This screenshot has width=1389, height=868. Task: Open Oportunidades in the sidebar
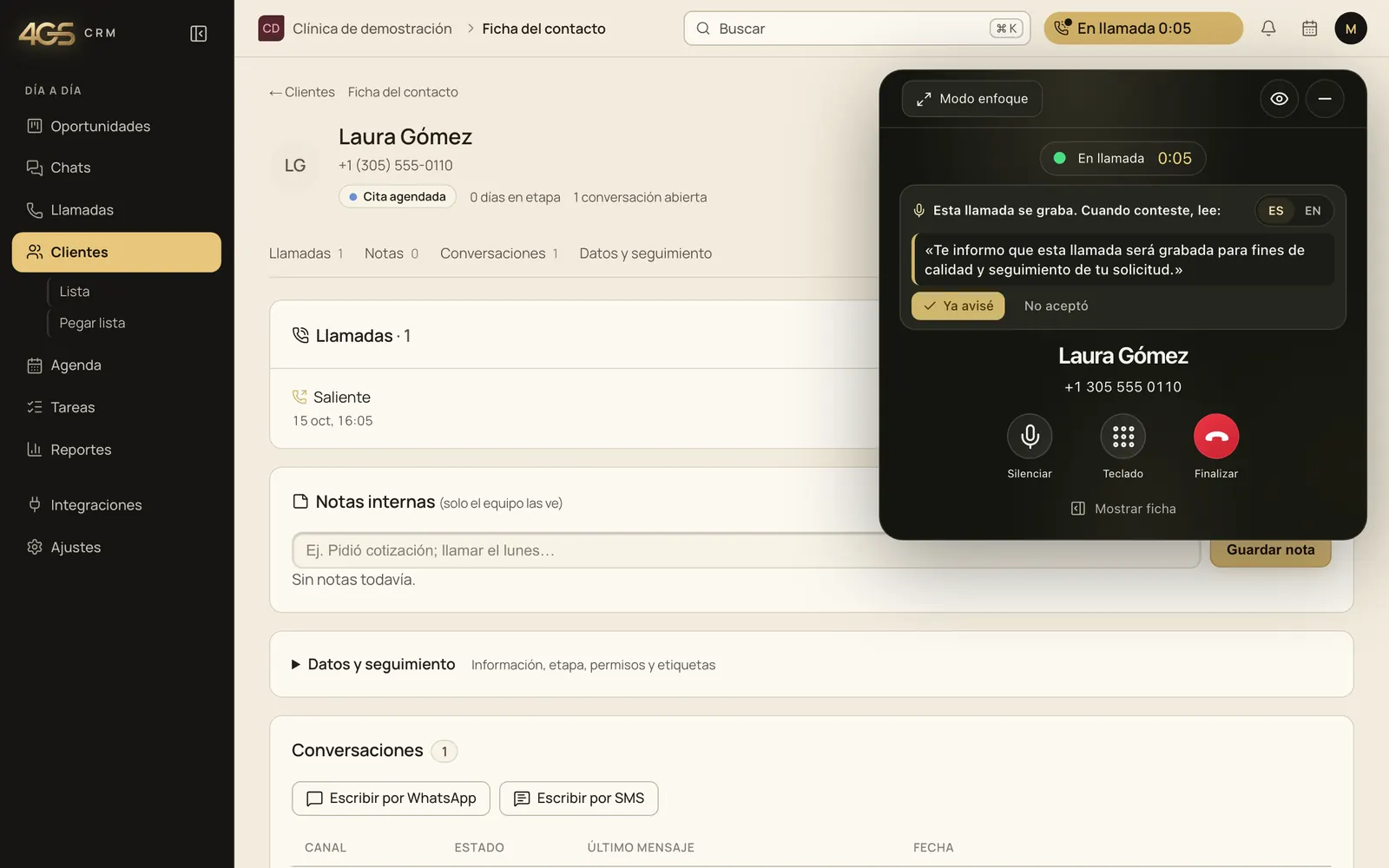(x=116, y=126)
